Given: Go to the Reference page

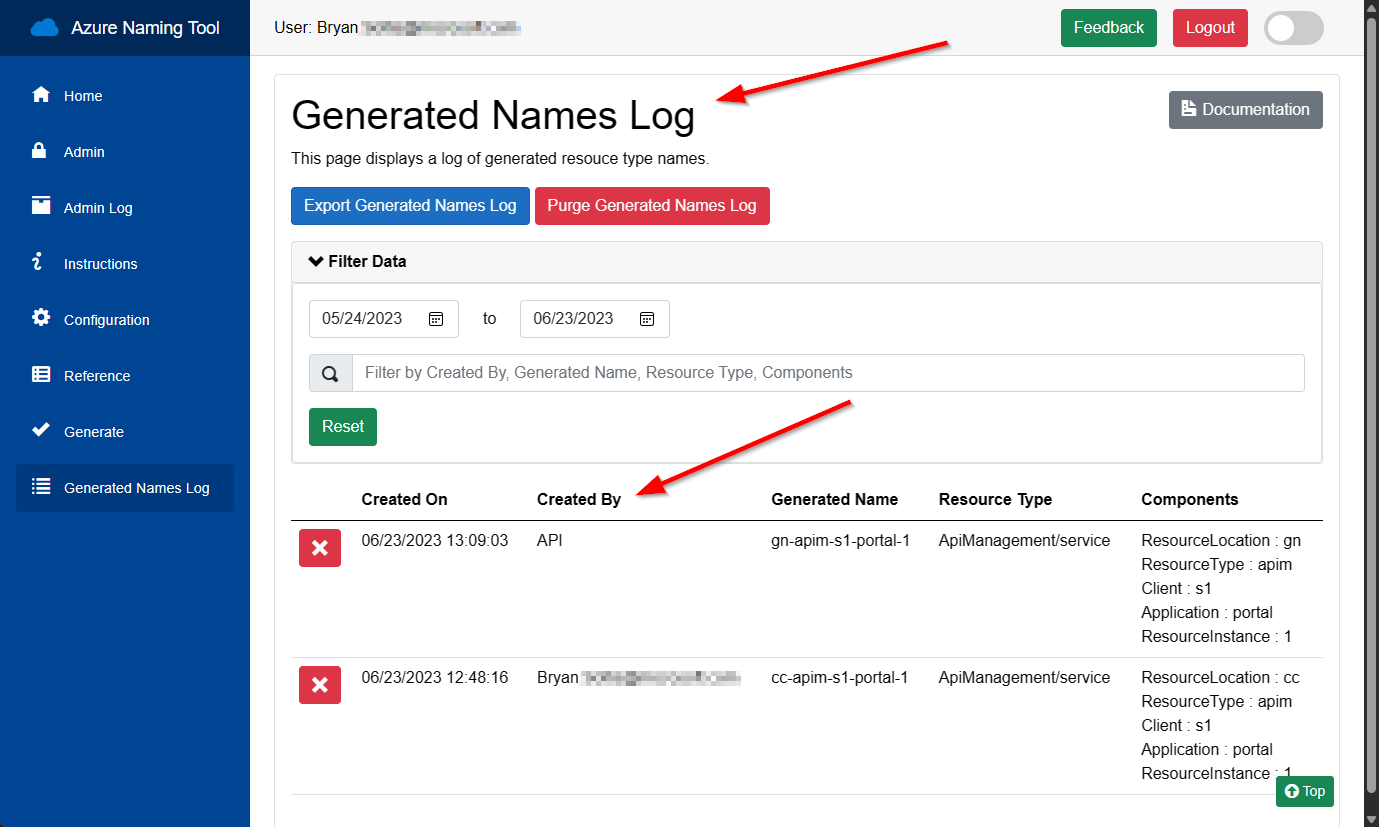Looking at the screenshot, I should pyautogui.click(x=97, y=376).
